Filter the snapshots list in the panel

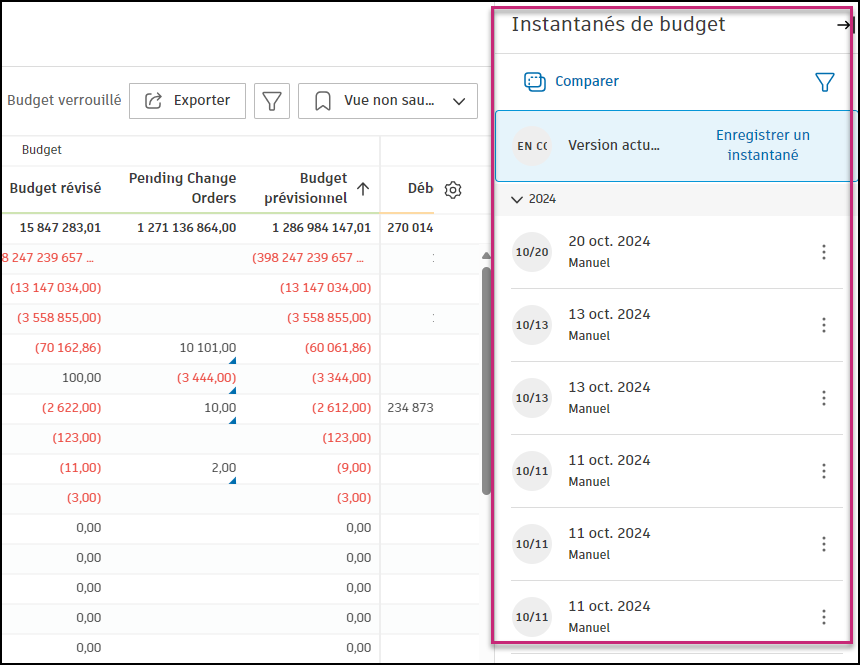(824, 81)
